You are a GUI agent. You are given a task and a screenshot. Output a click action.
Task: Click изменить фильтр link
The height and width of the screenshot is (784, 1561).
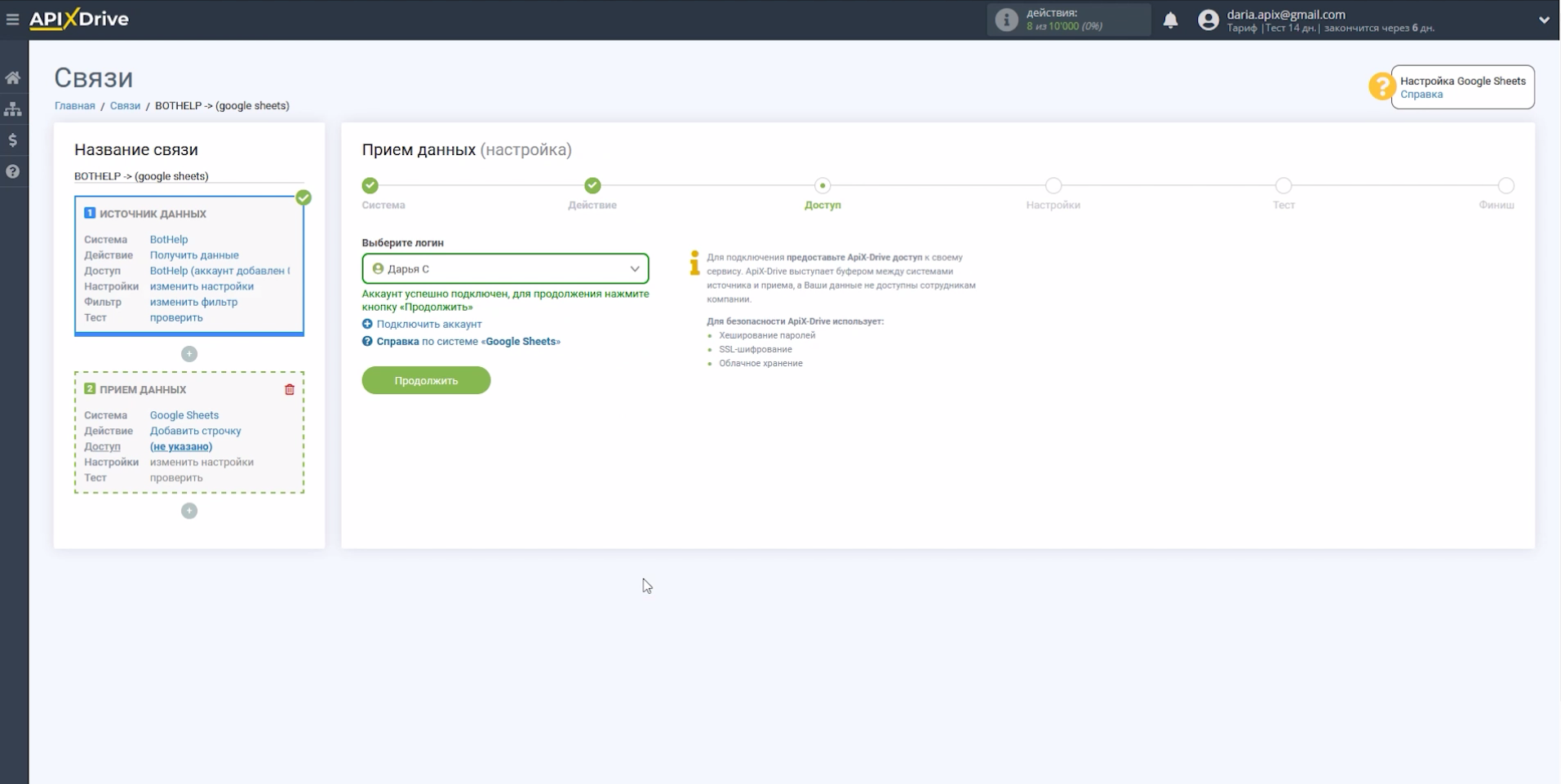click(193, 302)
